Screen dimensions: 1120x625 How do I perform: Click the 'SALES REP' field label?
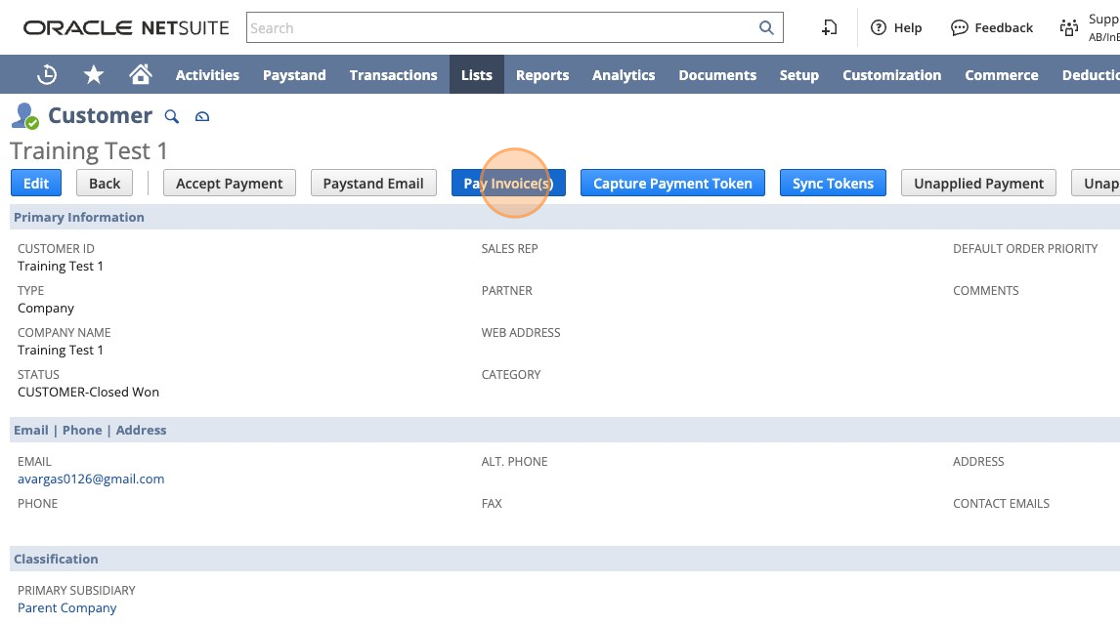[510, 249]
